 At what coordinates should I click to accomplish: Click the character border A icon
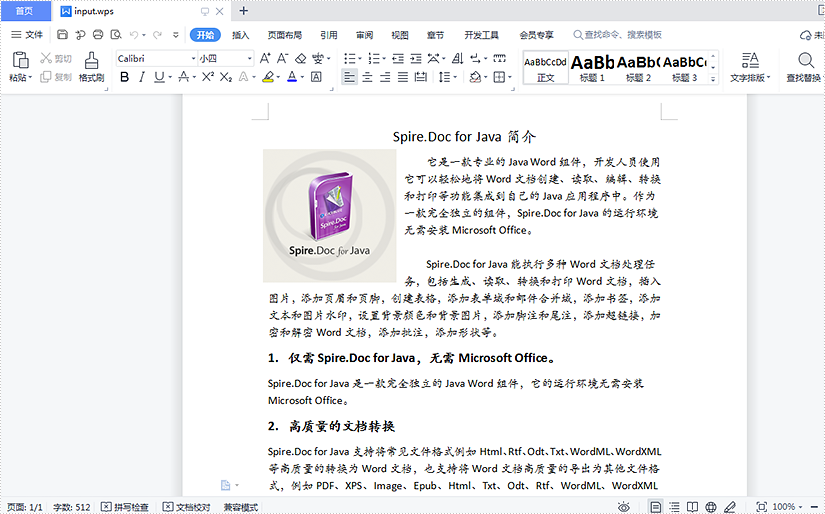[x=316, y=77]
